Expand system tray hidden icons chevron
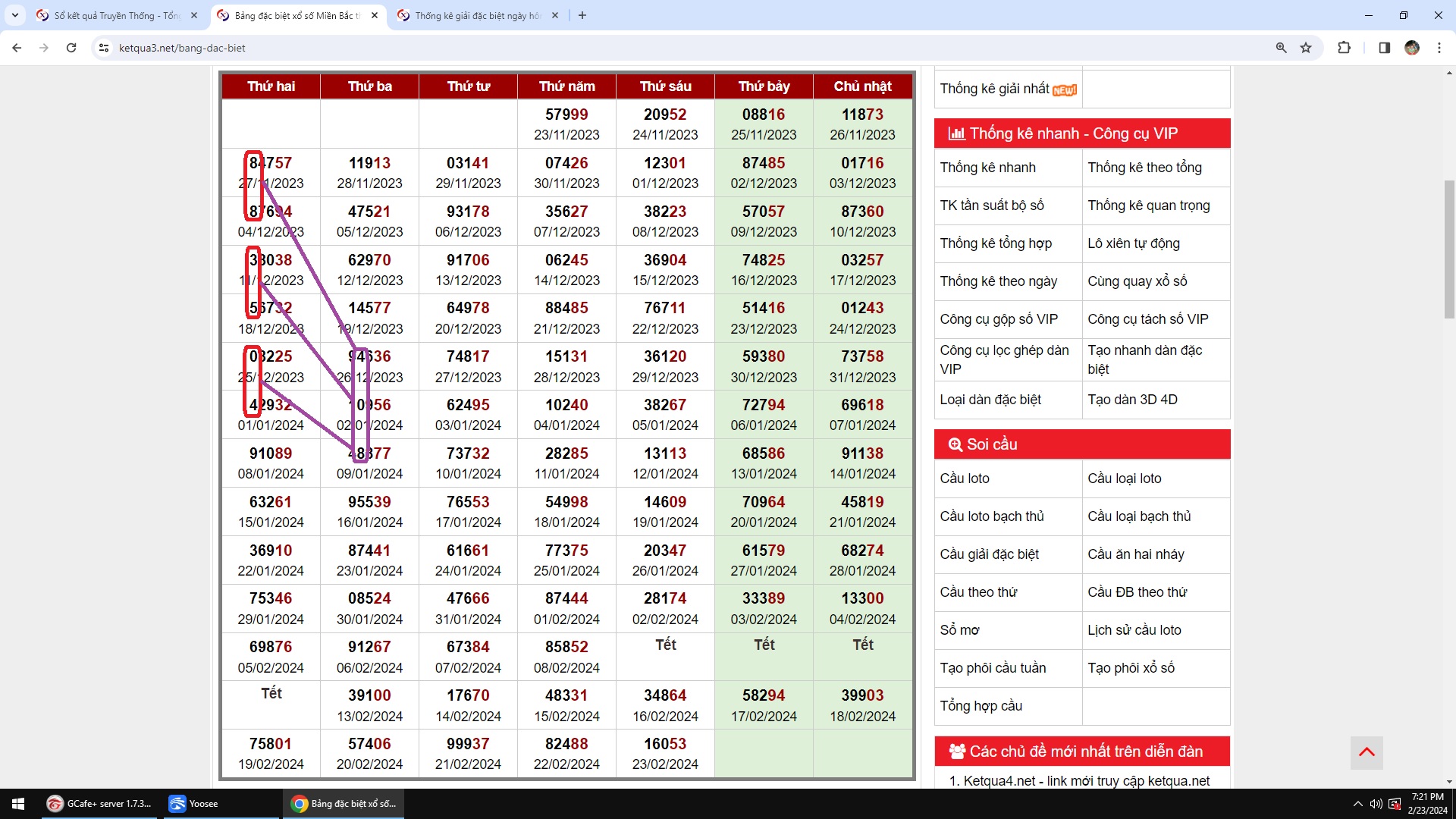This screenshot has width=1456, height=819. tap(1357, 804)
